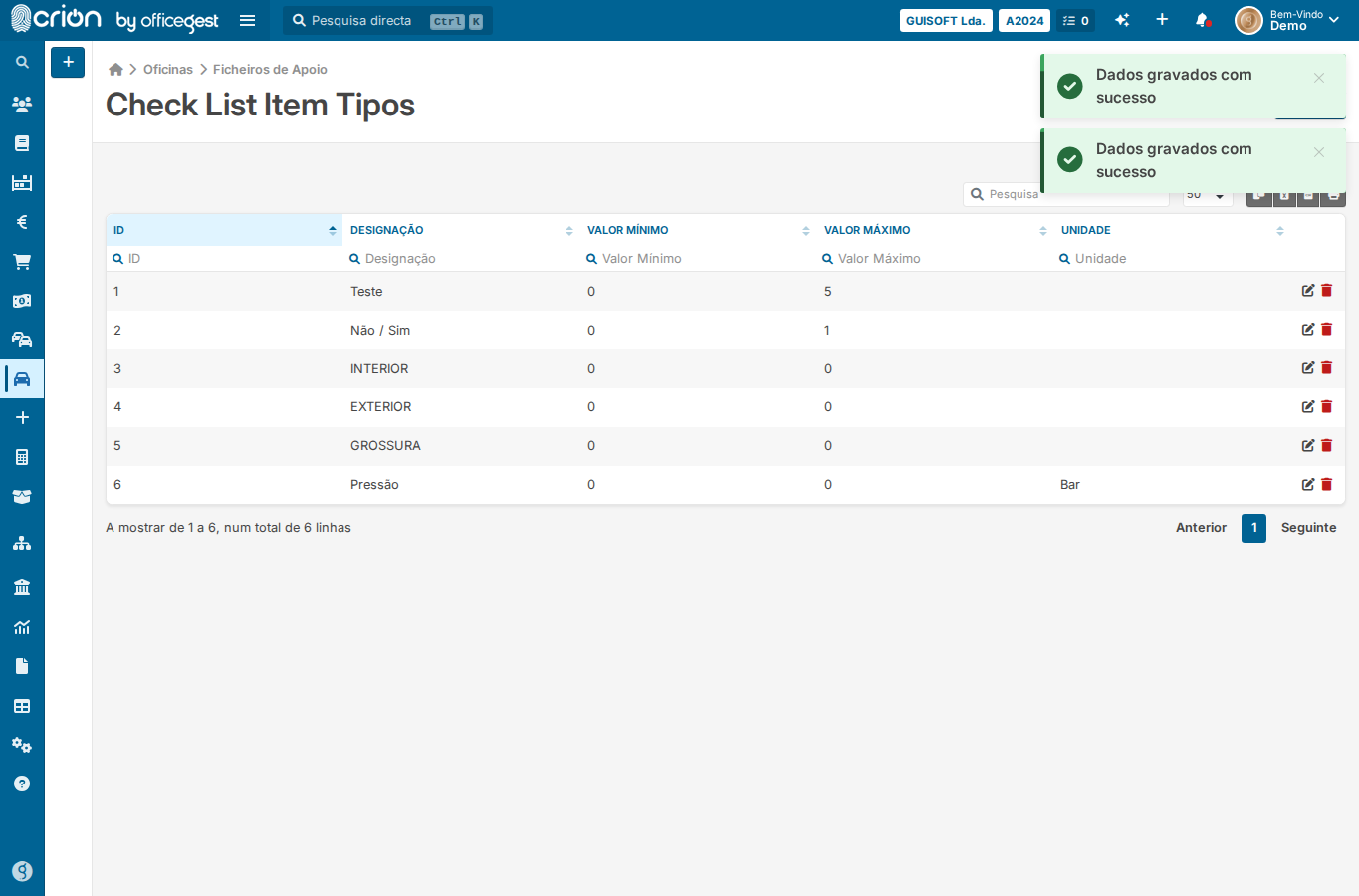Select the GUISOFT Lda. company badge
This screenshot has width=1359, height=896.
point(946,21)
